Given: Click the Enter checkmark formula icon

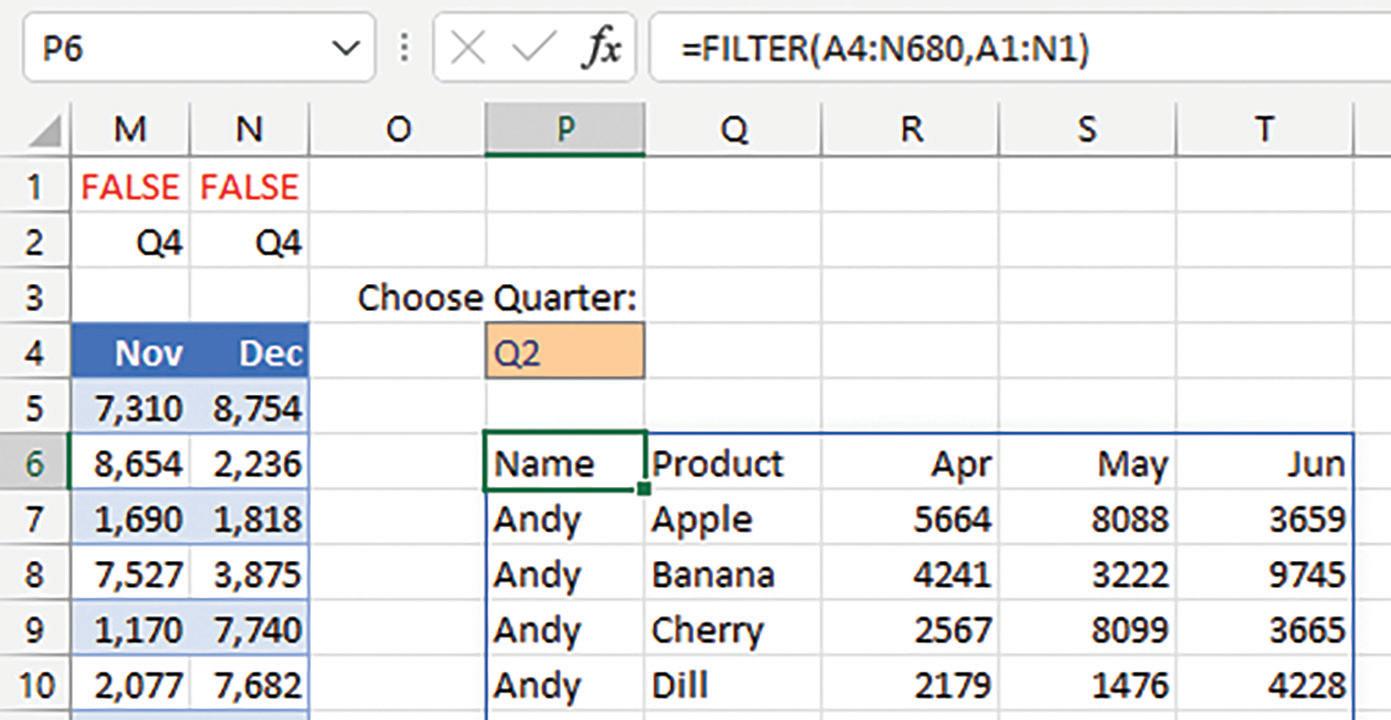Looking at the screenshot, I should [533, 48].
